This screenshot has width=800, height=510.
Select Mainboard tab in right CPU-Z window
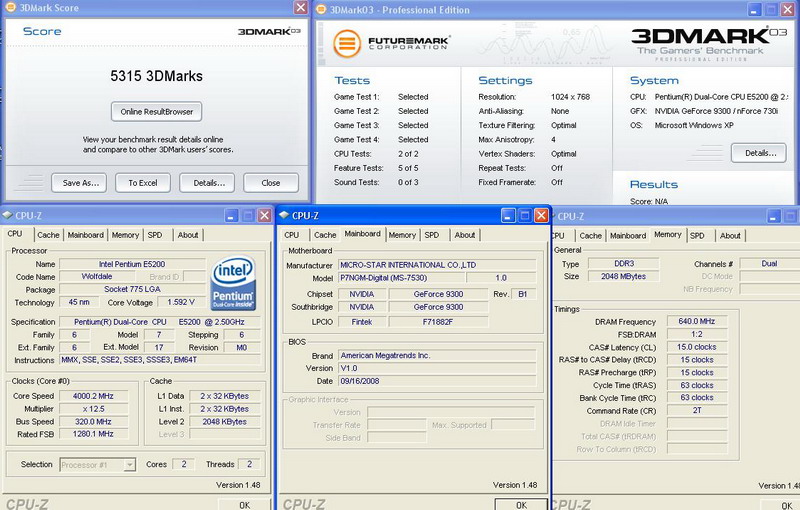pos(628,236)
